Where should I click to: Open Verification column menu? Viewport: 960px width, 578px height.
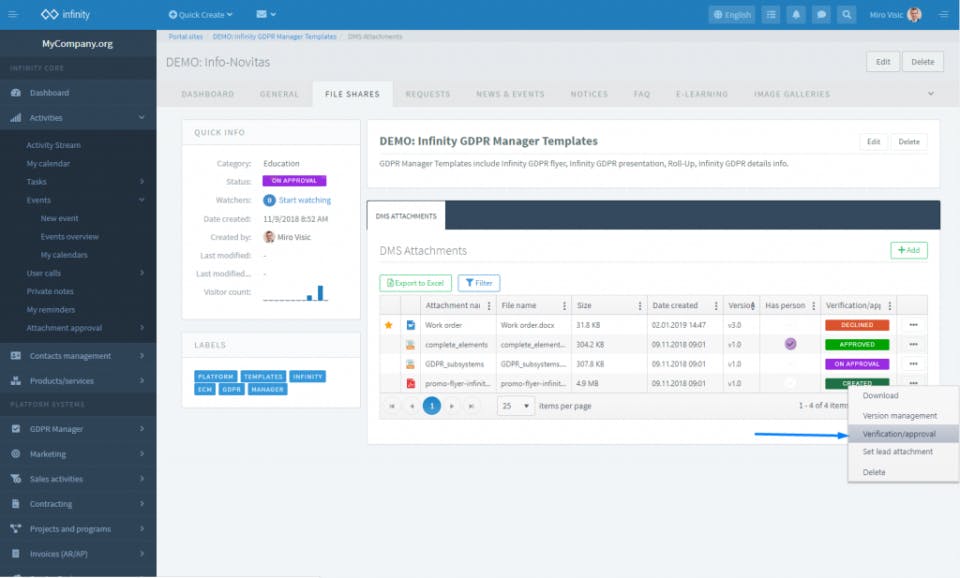coord(890,306)
